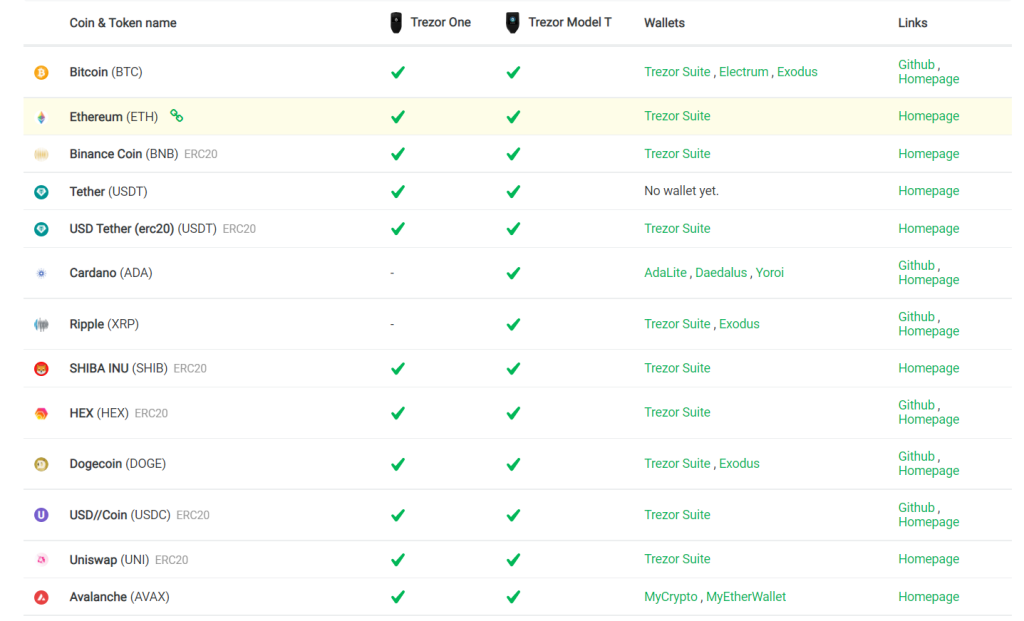Click the Tether (USDT) coin icon
1024x621 pixels.
point(41,192)
